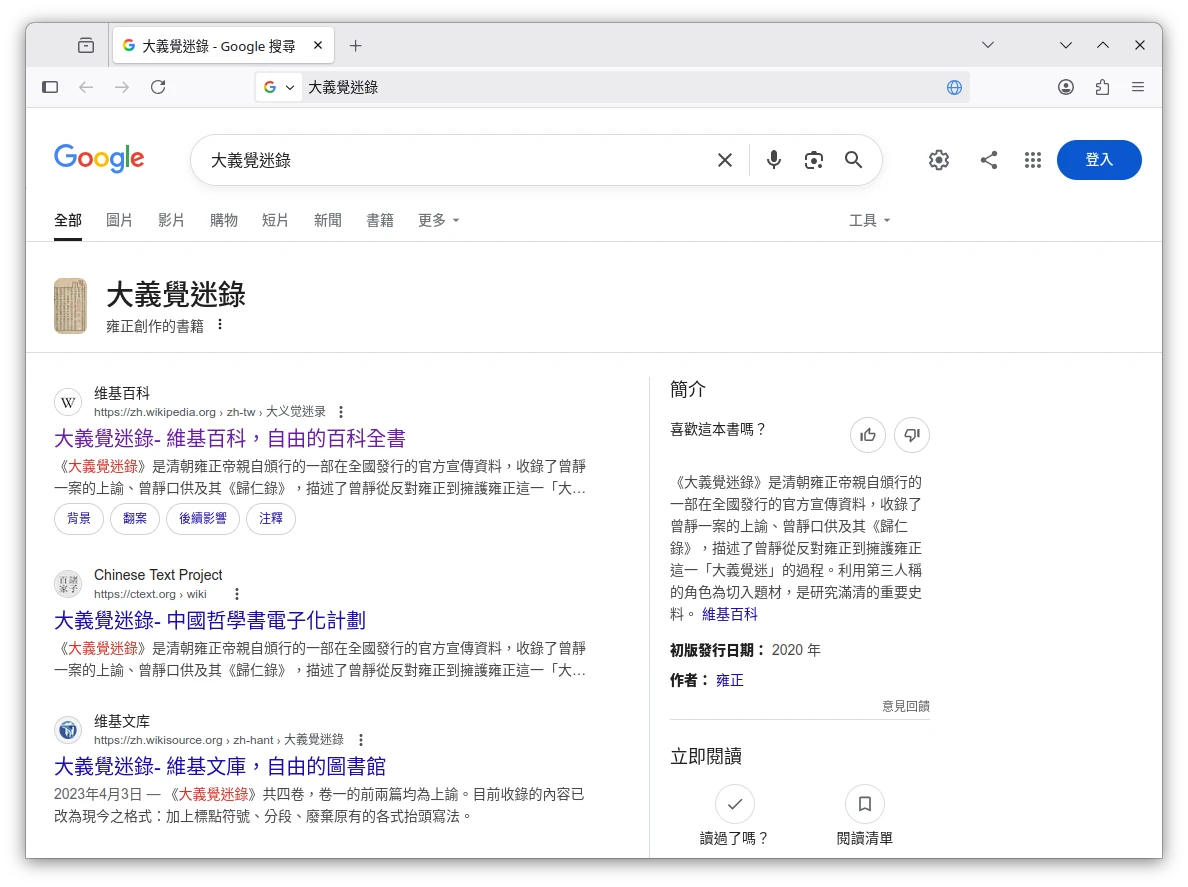Open search engine selector in address bar

click(x=279, y=87)
